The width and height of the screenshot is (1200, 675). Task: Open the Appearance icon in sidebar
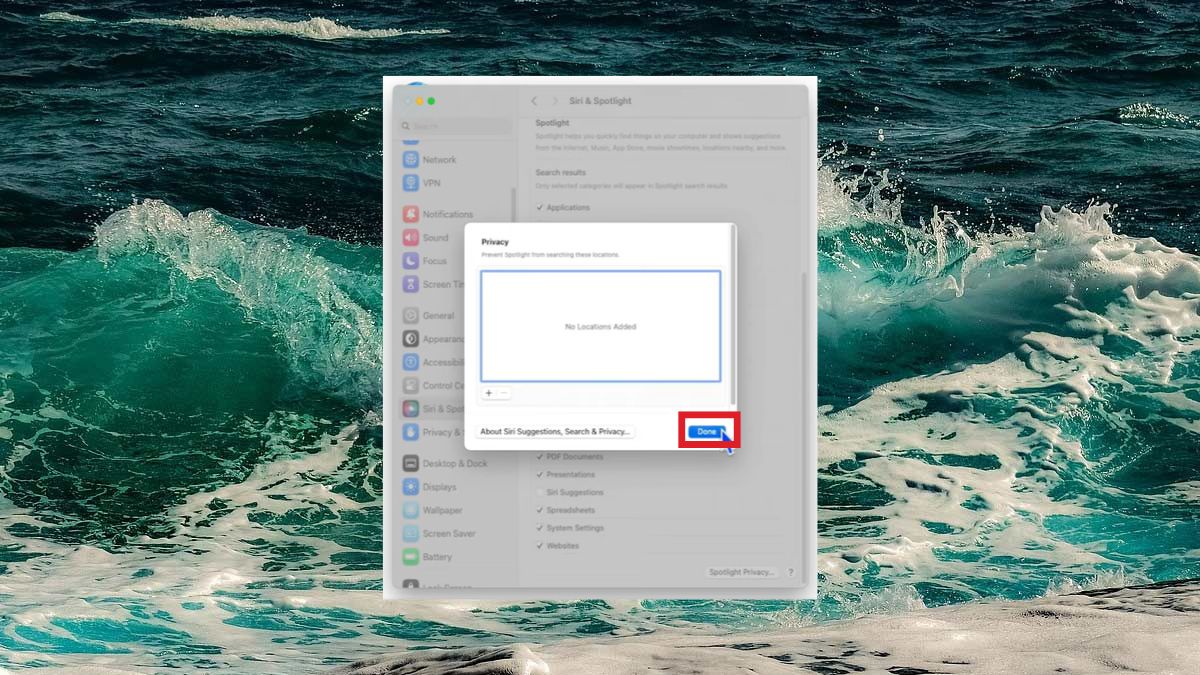(411, 339)
